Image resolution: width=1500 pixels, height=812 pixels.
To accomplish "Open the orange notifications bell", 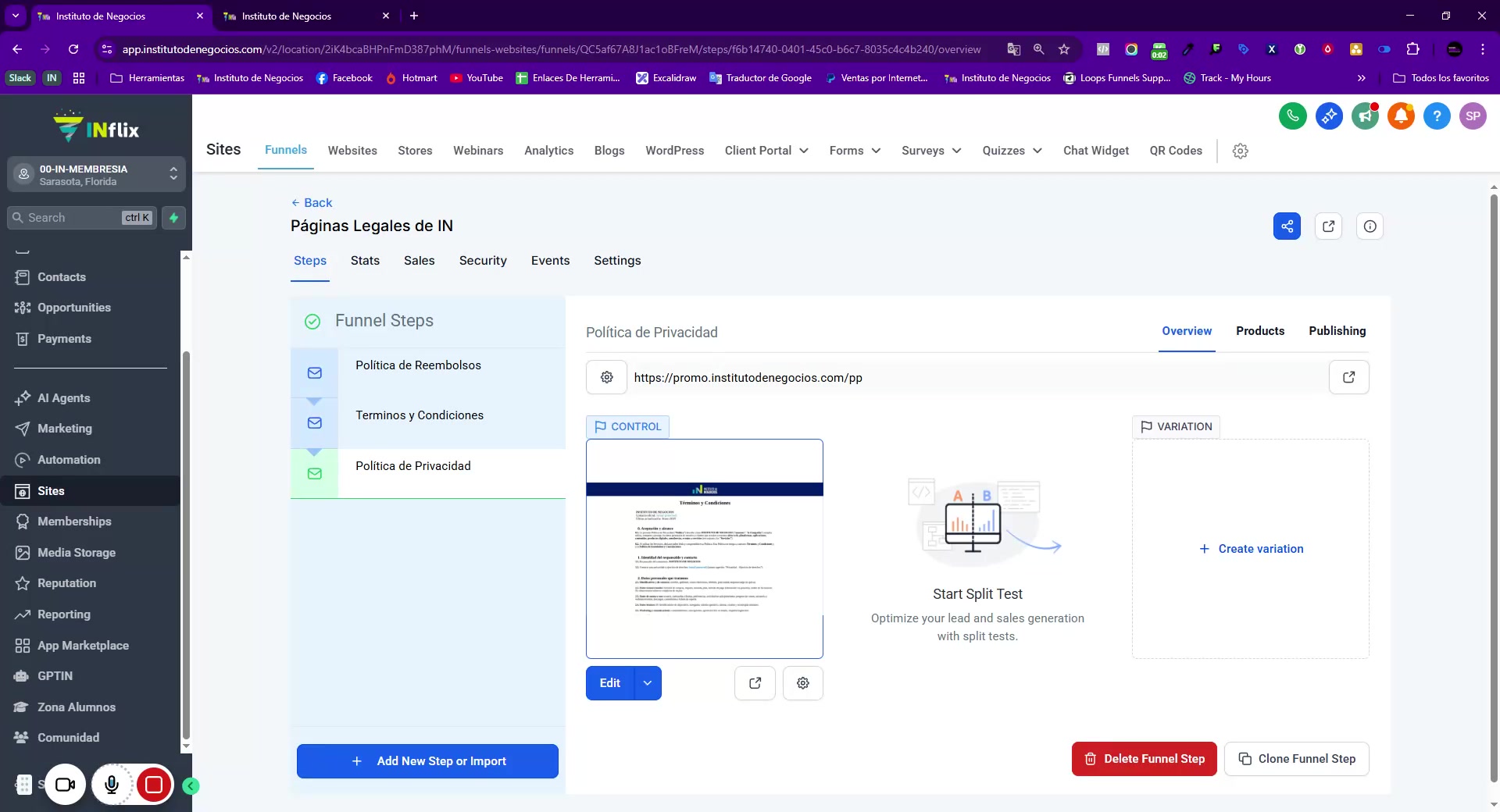I will point(1401,116).
